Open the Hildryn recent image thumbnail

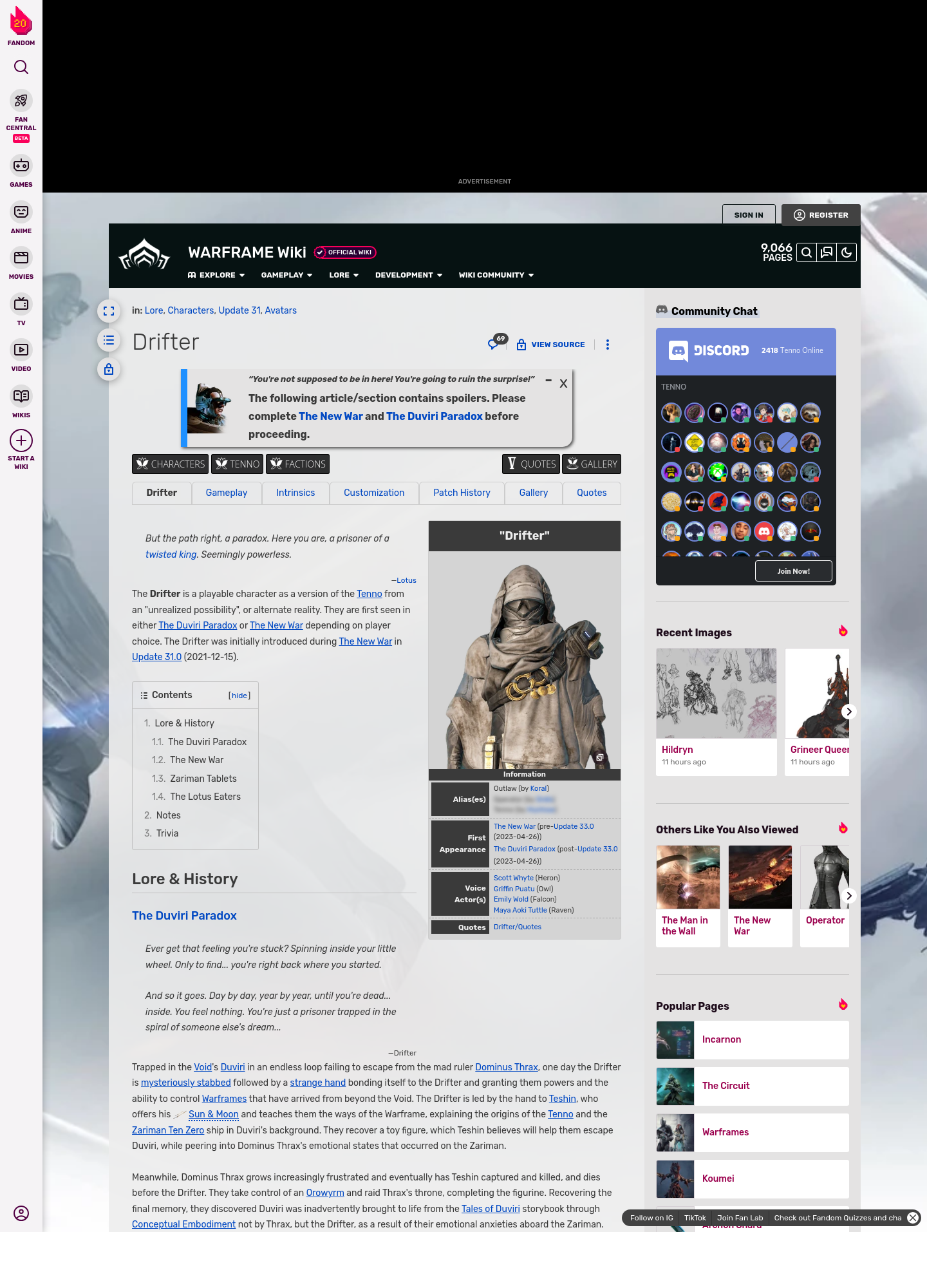coord(716,694)
